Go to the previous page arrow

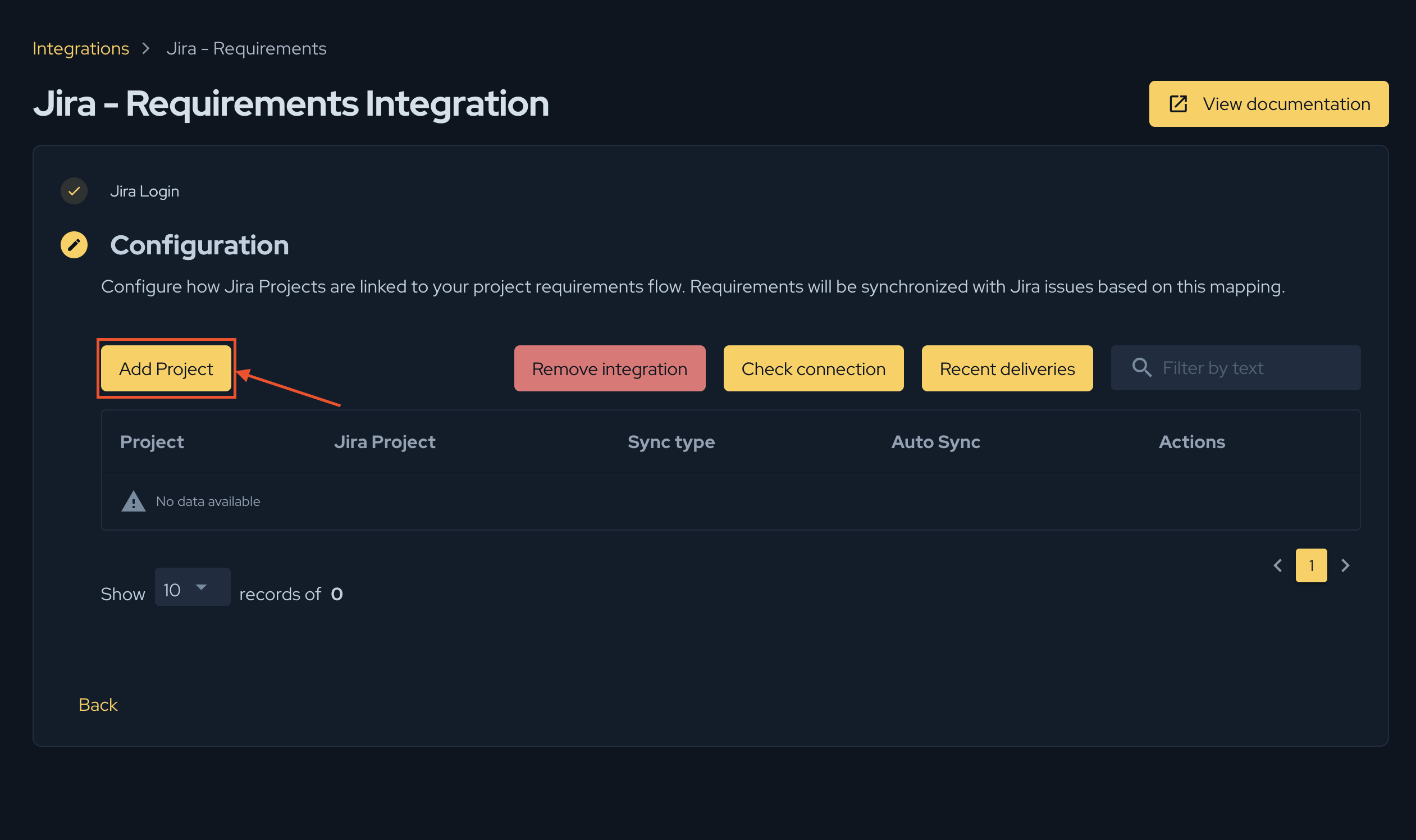click(1278, 565)
